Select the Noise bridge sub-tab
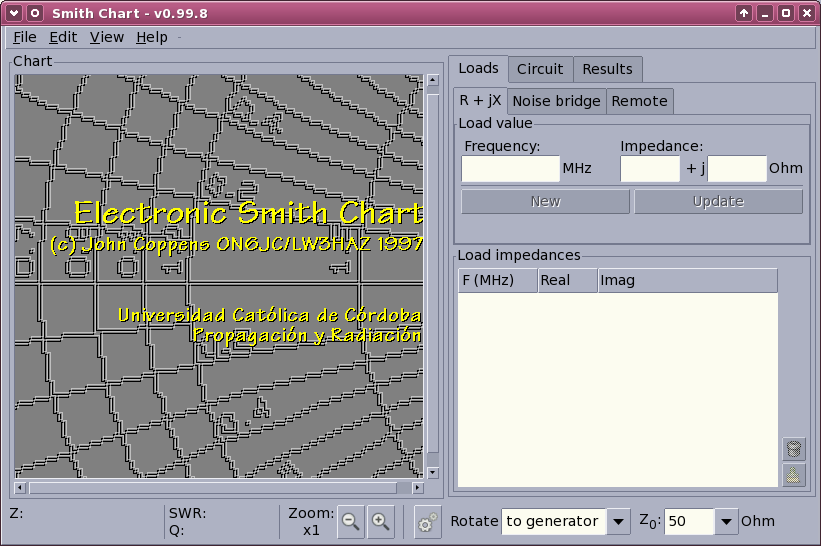This screenshot has width=821, height=546. click(556, 101)
